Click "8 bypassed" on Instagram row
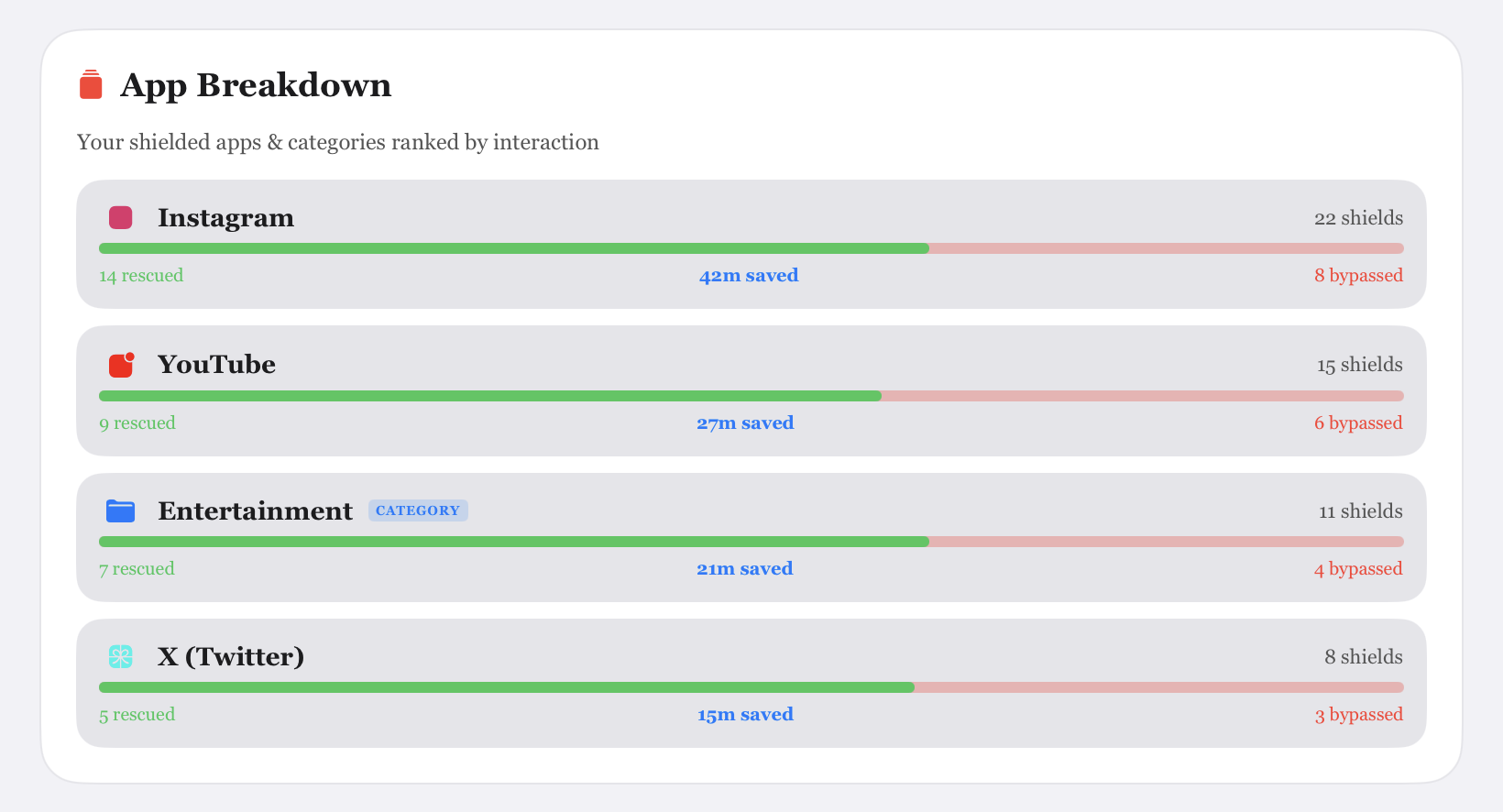1503x812 pixels. 1358,276
